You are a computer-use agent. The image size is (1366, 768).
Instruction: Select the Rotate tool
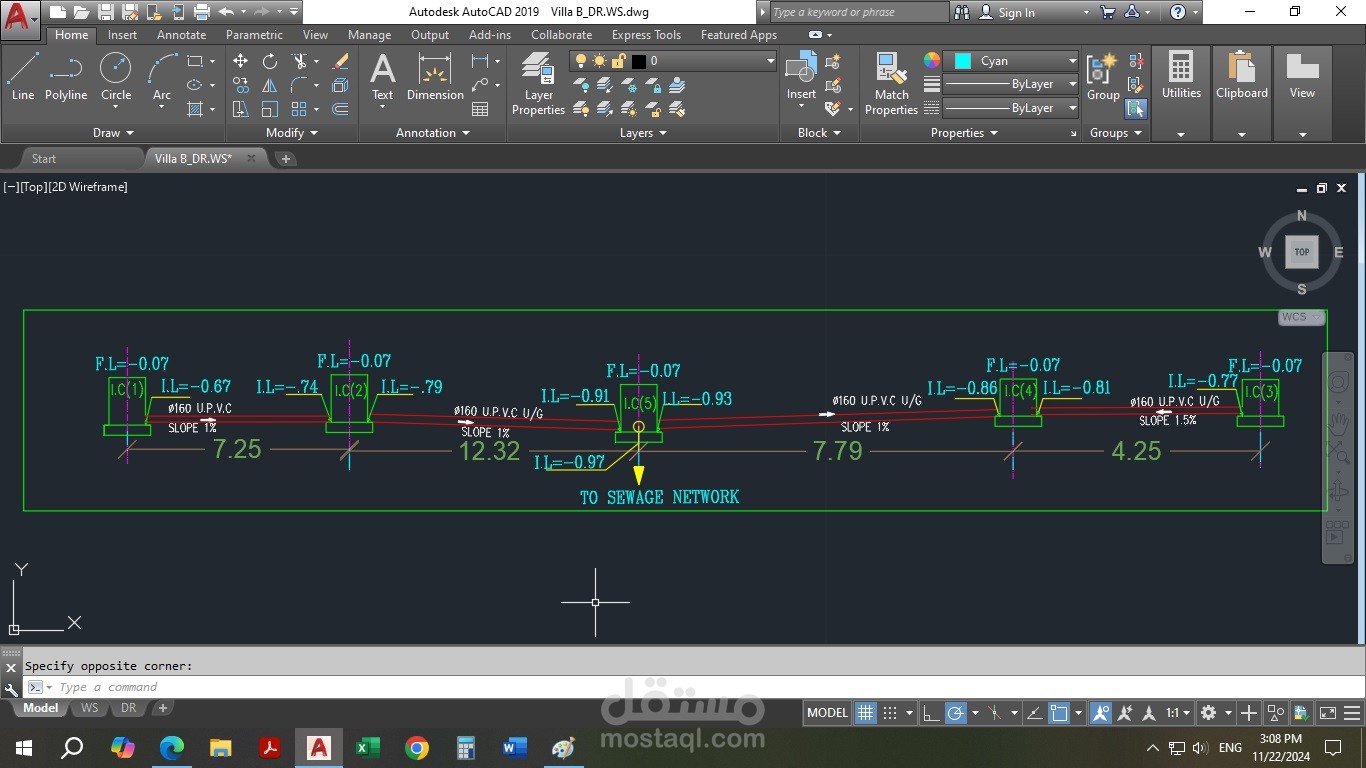pyautogui.click(x=270, y=61)
